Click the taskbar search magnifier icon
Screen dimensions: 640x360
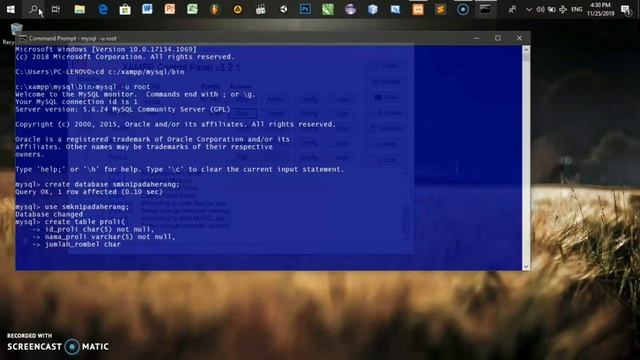[x=33, y=9]
